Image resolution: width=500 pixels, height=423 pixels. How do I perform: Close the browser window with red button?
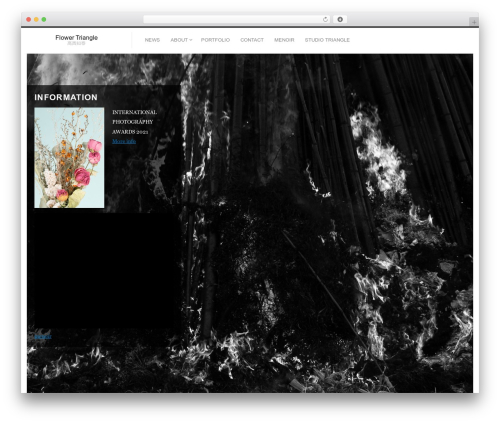click(x=29, y=19)
